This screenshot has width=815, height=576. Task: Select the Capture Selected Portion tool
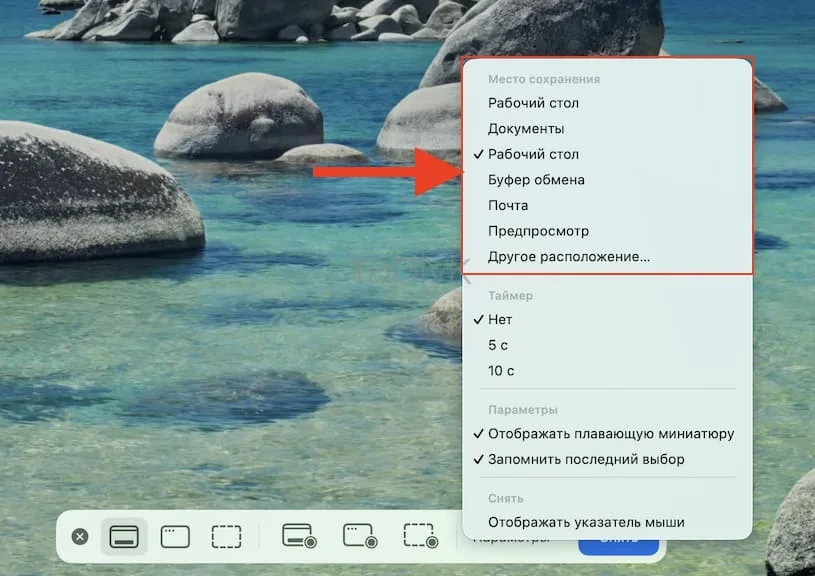tap(226, 536)
